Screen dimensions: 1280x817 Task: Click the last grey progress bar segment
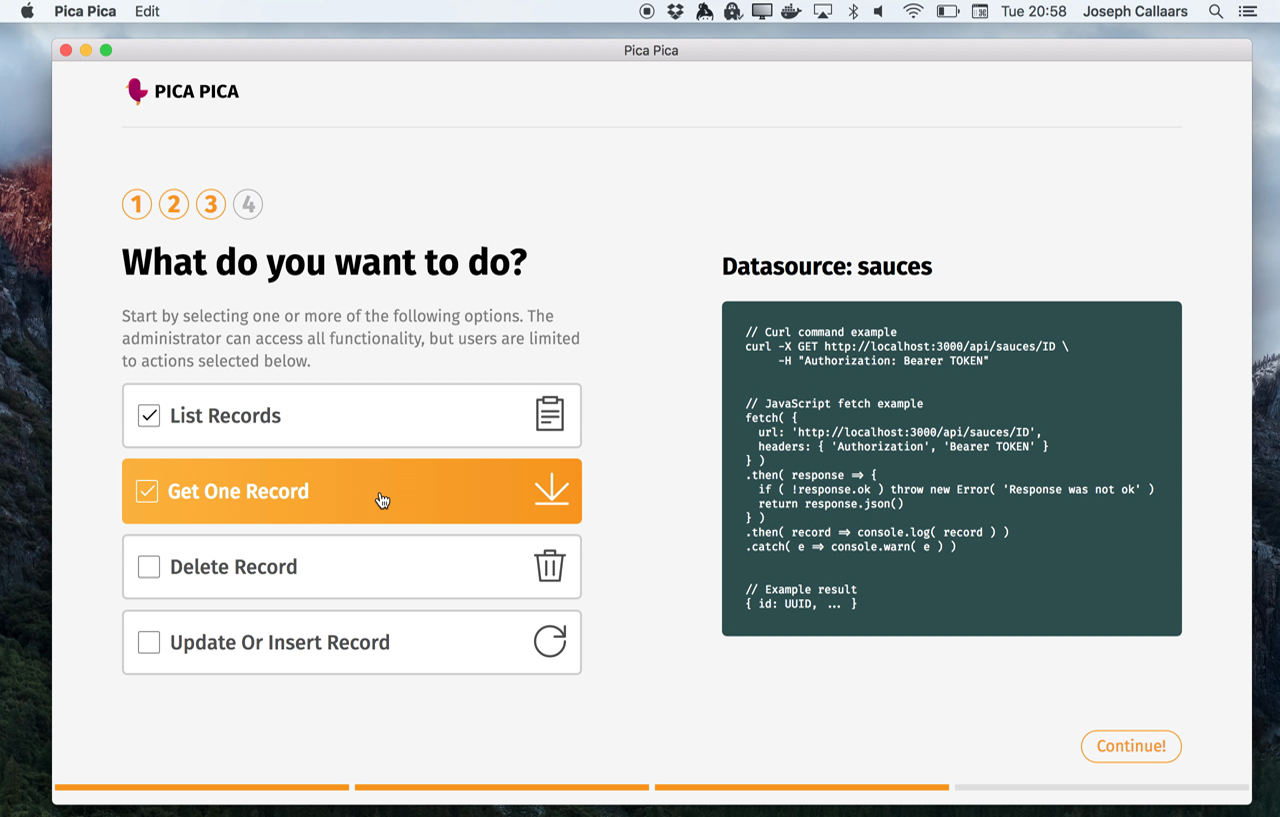1101,787
